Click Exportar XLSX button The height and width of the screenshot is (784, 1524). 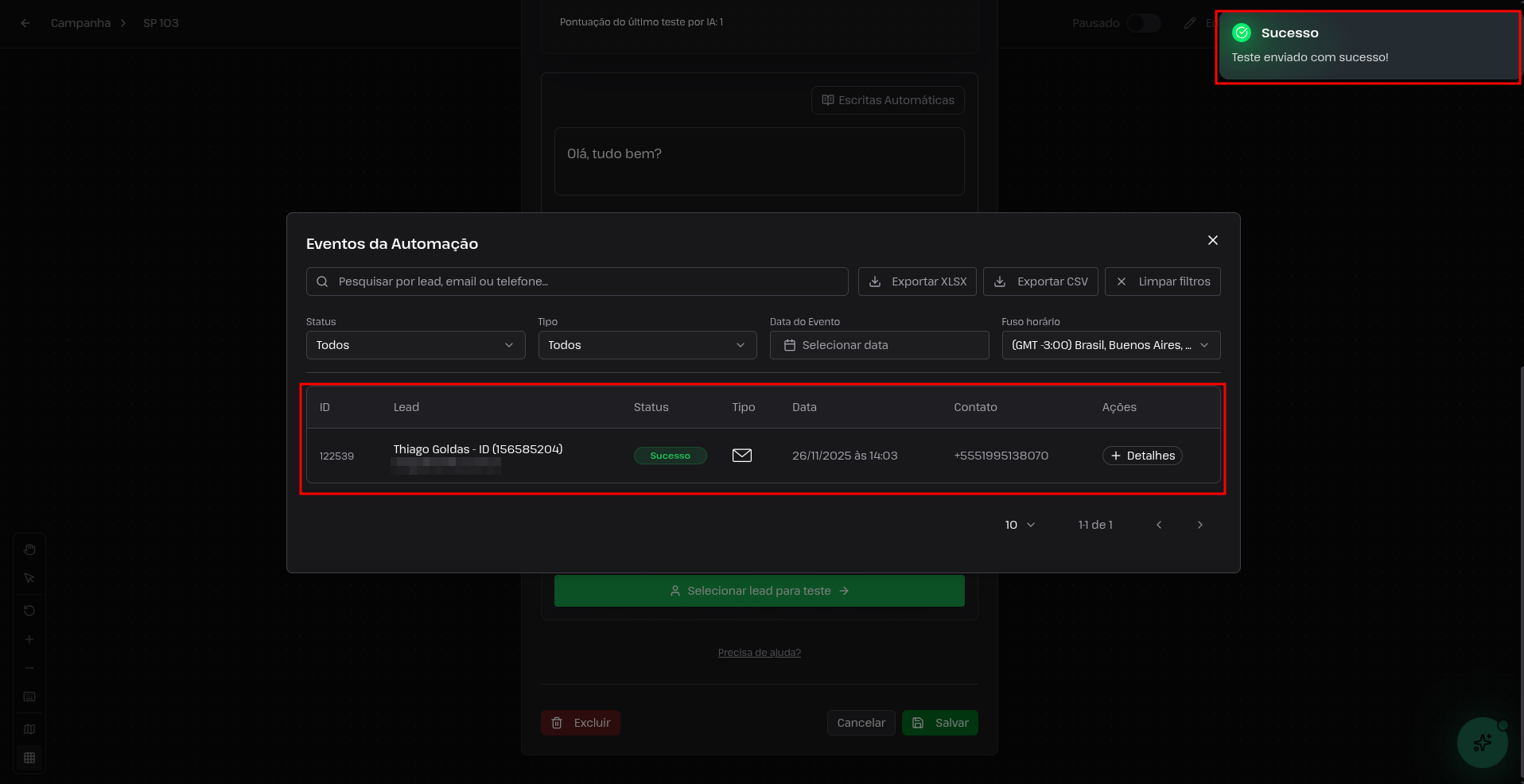point(916,281)
